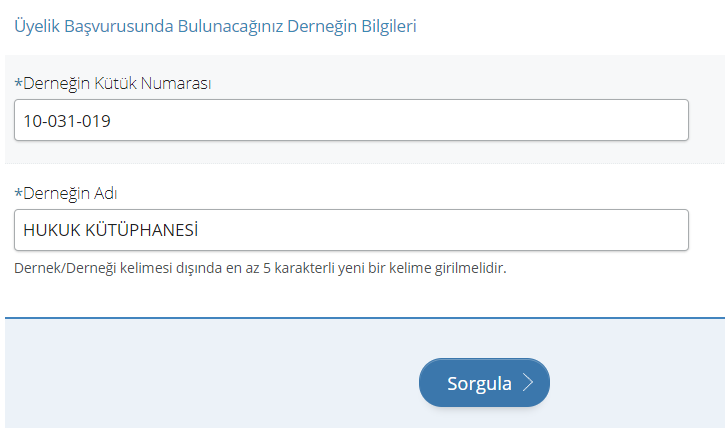Click the required asterisk before Derneğin Adı
The height and width of the screenshot is (428, 725).
click(x=18, y=193)
